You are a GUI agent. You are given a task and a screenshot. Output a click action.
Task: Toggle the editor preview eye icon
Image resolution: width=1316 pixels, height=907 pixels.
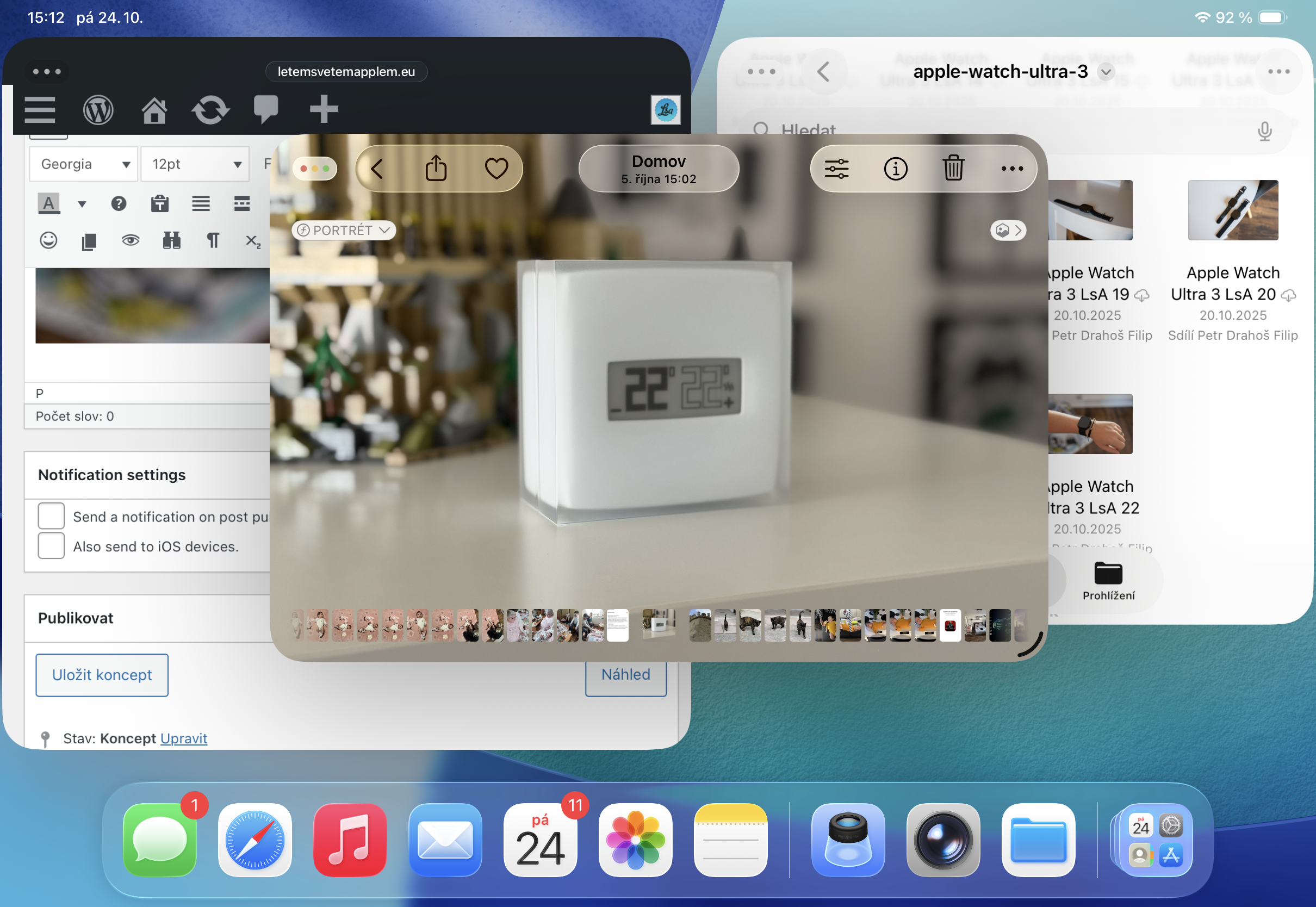coord(130,240)
